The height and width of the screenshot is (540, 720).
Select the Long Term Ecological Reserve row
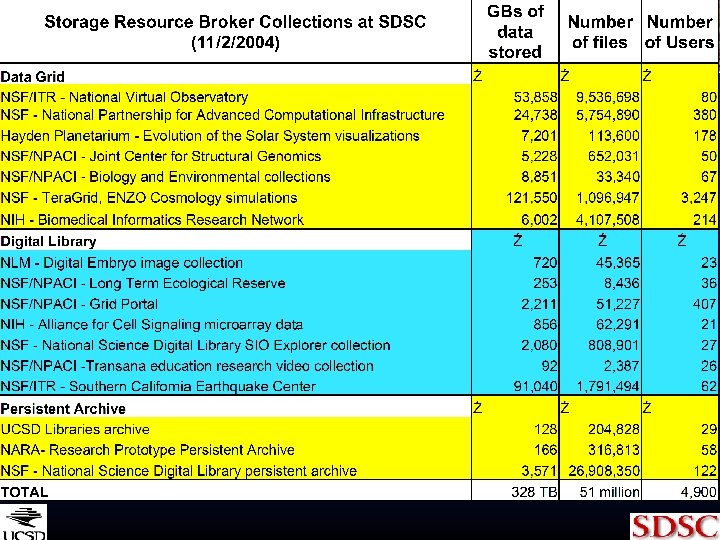coord(143,283)
